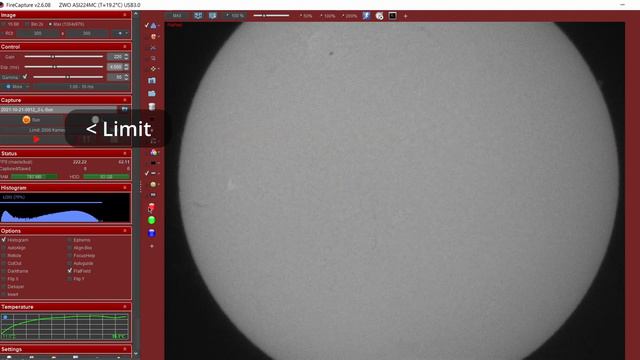Collapse the Temperature panel
Screen dimensions: 640x360
125,307
